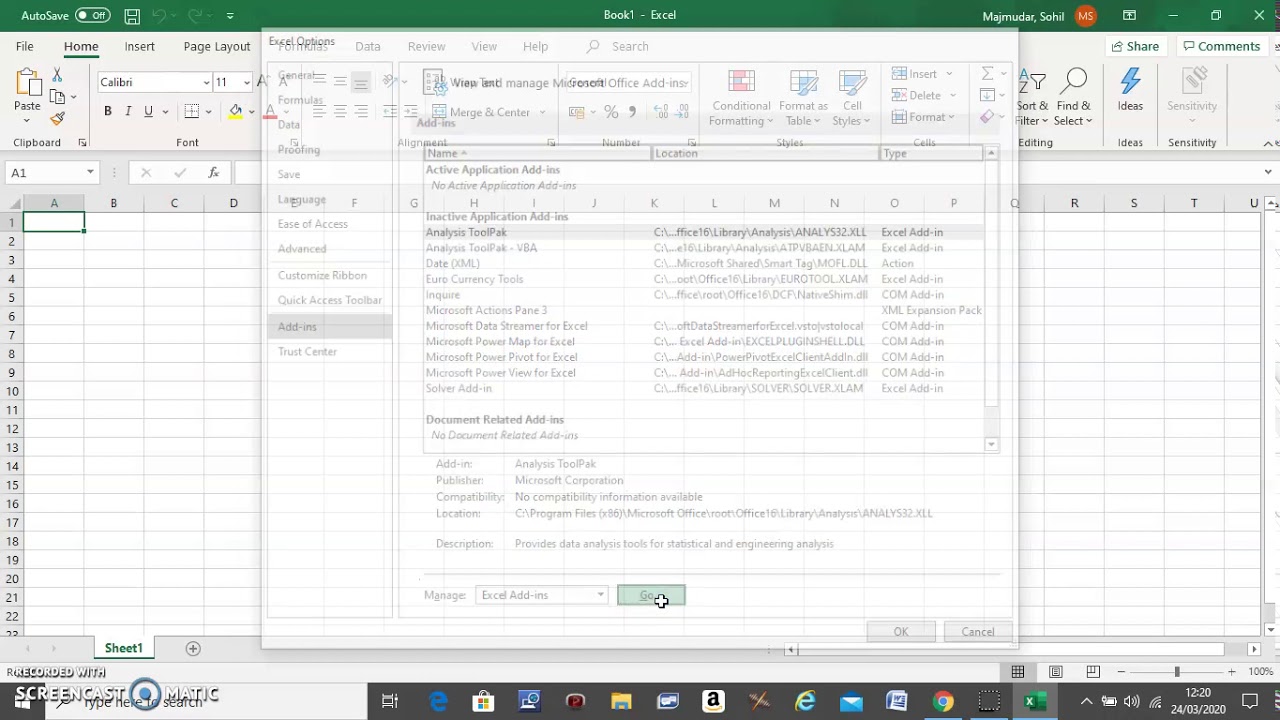Toggle Bold formatting
Screen dimensions: 1280x720
click(108, 111)
